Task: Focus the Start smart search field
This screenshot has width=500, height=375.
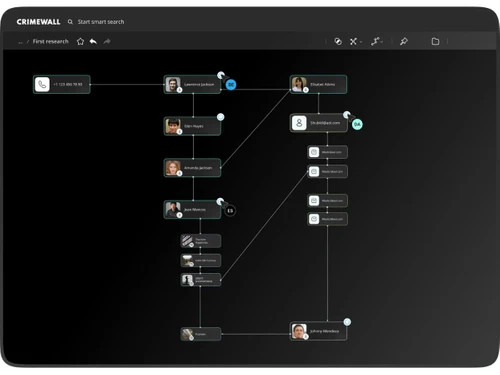Action: pos(101,22)
